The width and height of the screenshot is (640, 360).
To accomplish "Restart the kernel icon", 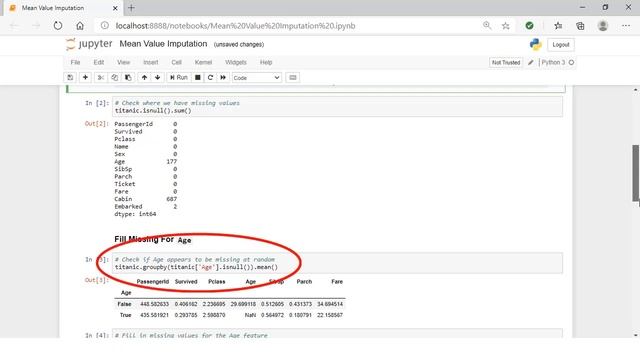I will 210,78.
